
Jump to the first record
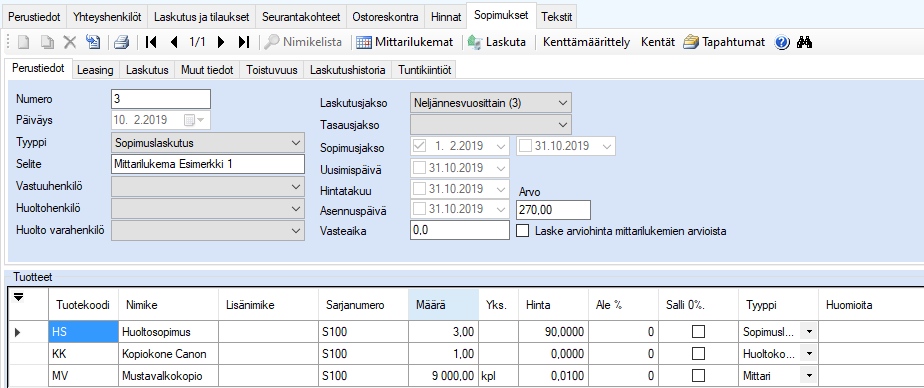(150, 42)
